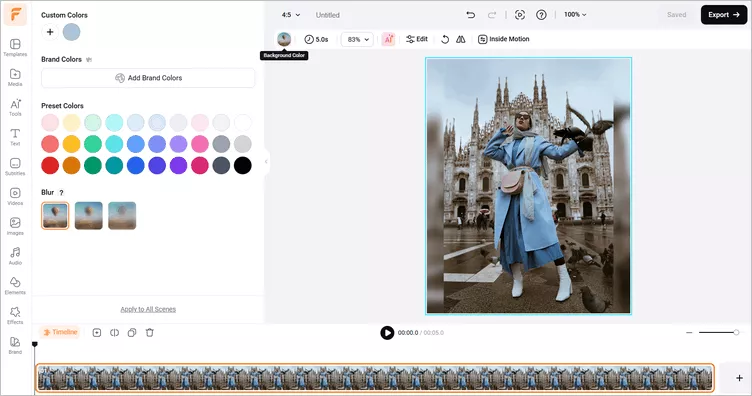This screenshot has height=396, width=752.
Task: Open the 100% zoom dropdown
Action: [x=575, y=15]
